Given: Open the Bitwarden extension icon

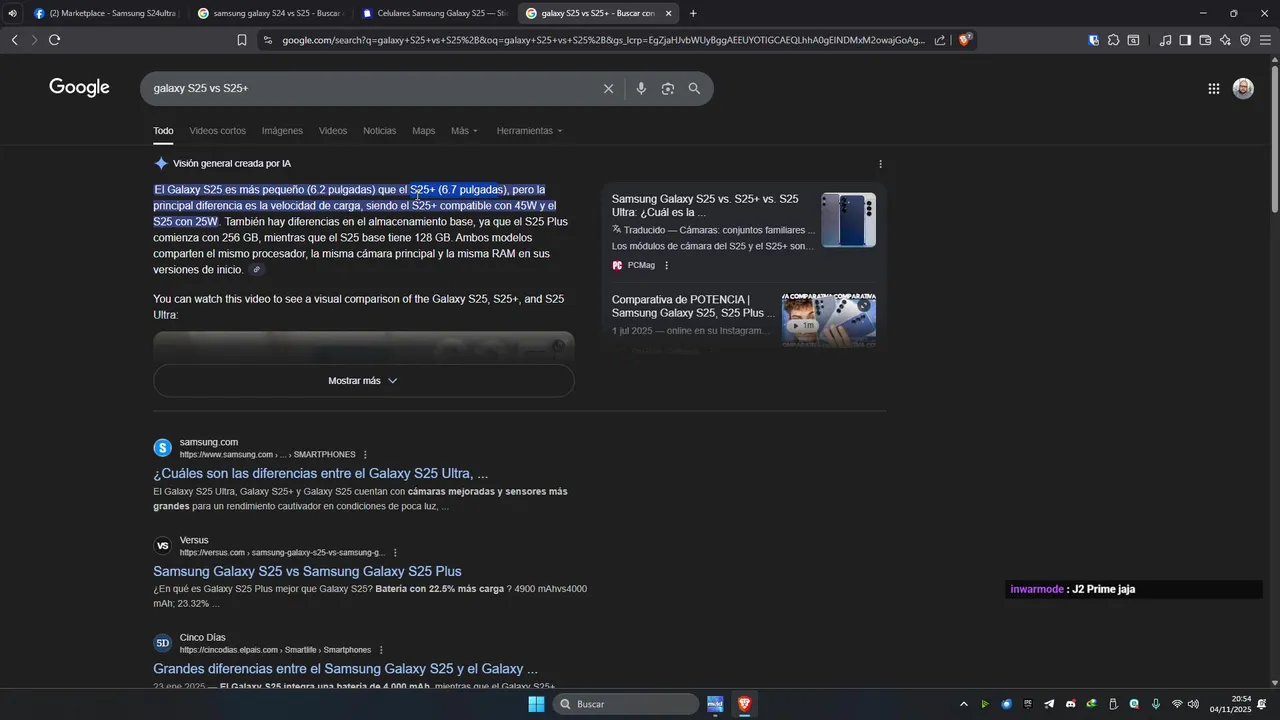Looking at the screenshot, I should 1094,40.
